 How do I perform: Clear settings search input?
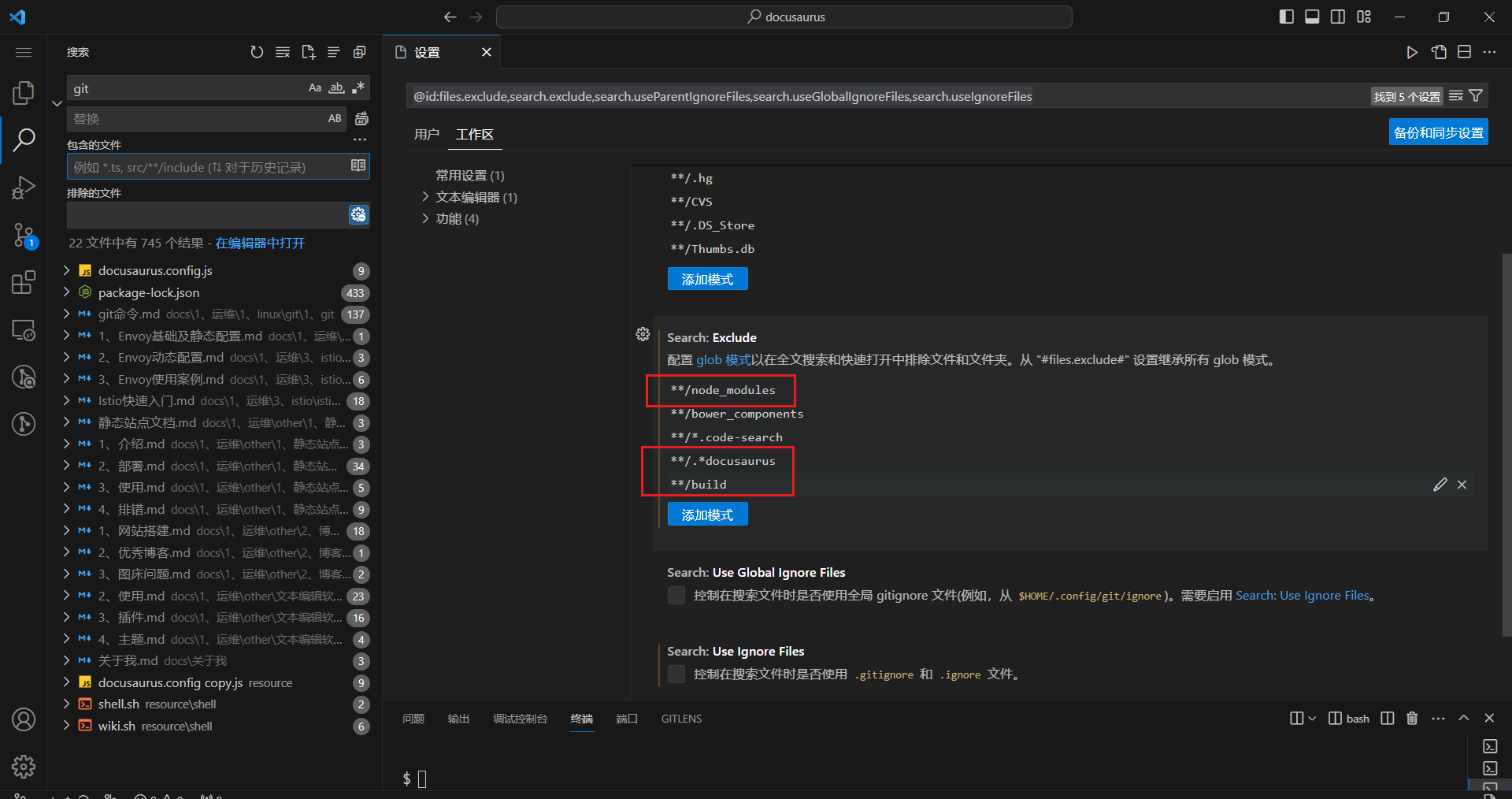pyautogui.click(x=1456, y=95)
